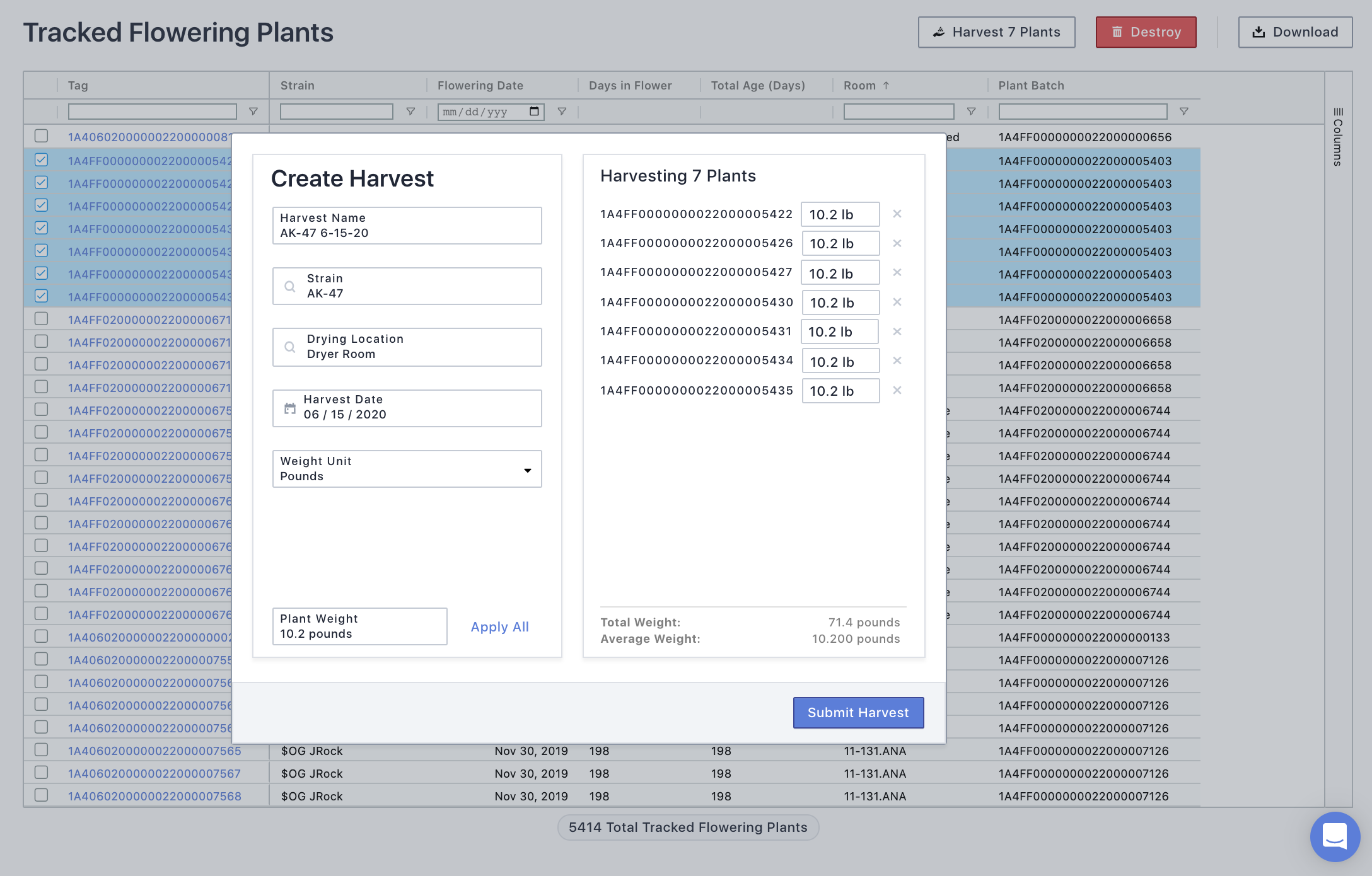The height and width of the screenshot is (876, 1372).
Task: Click the Harvest Date calendar icon
Action: coord(290,408)
